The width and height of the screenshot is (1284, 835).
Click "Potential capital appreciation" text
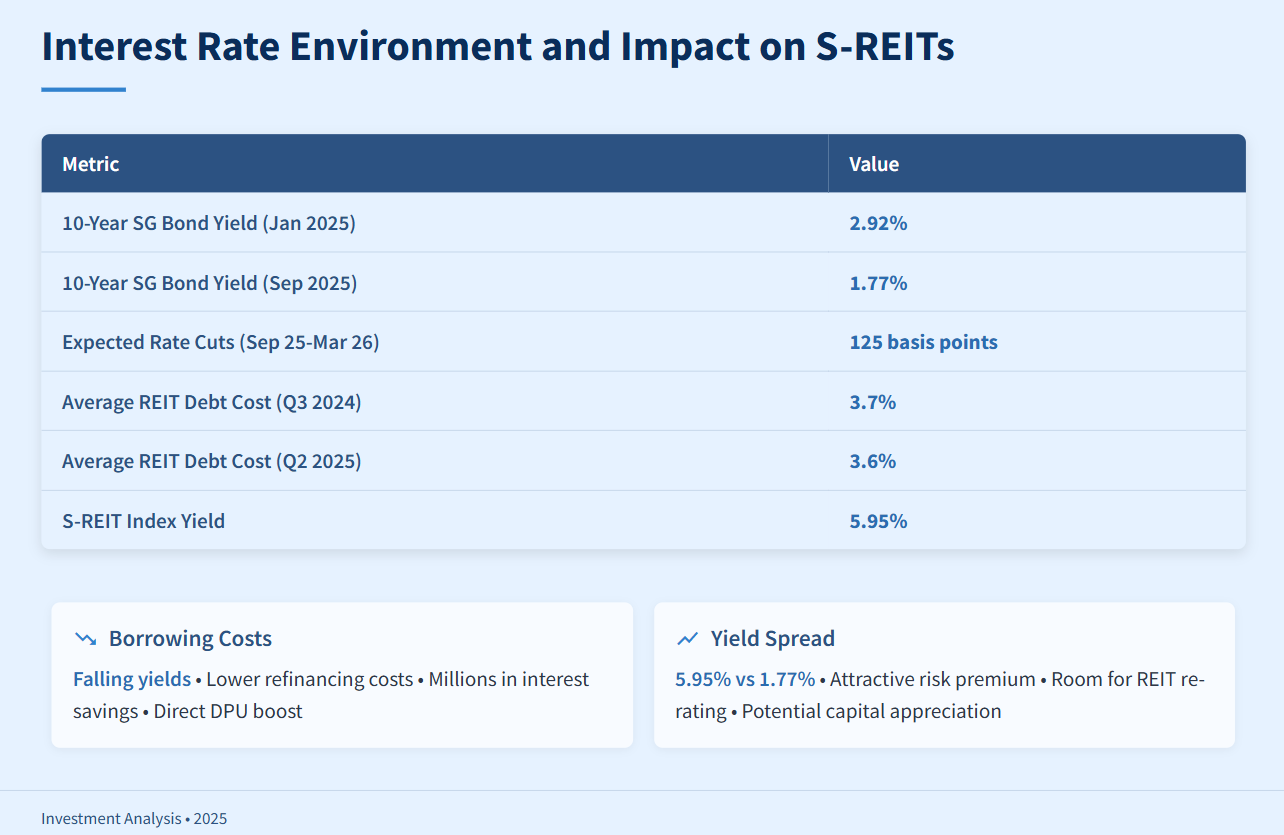[x=871, y=711]
